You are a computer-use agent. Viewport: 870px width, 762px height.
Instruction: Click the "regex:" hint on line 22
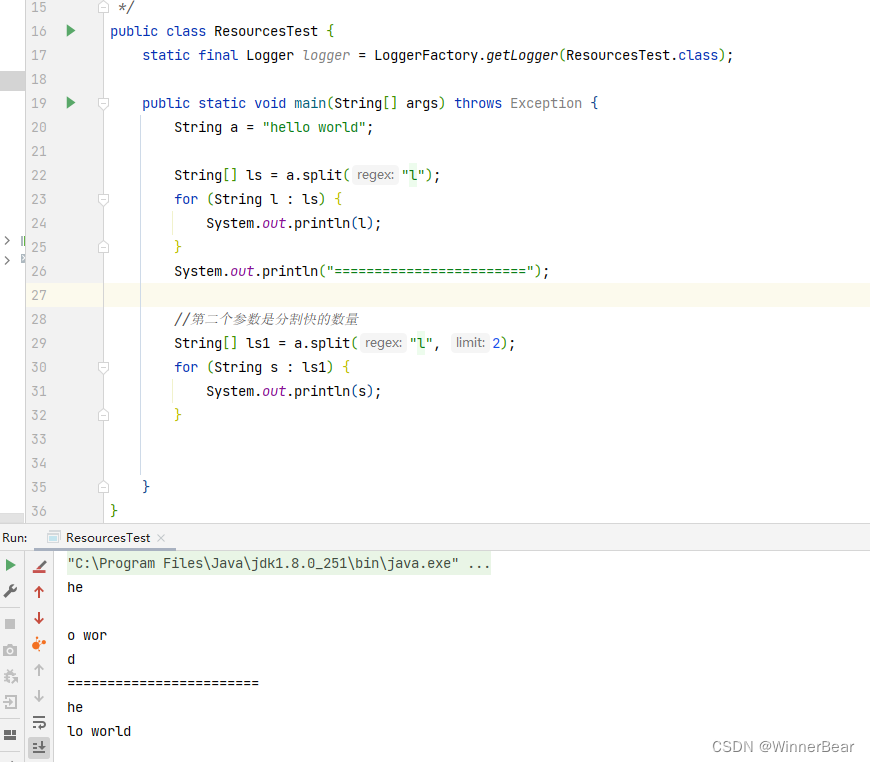click(x=376, y=175)
